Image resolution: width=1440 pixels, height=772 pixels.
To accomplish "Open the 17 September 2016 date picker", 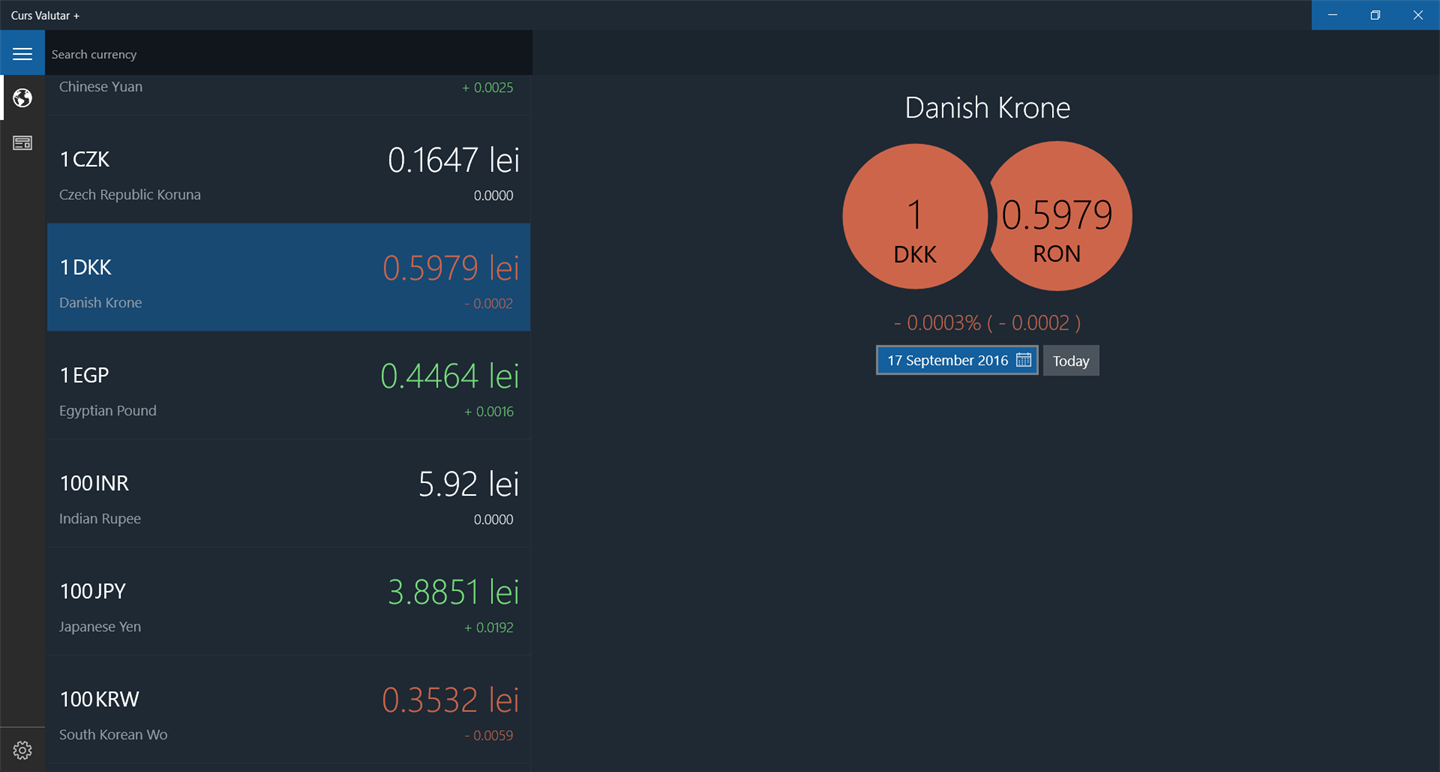I will [x=957, y=360].
